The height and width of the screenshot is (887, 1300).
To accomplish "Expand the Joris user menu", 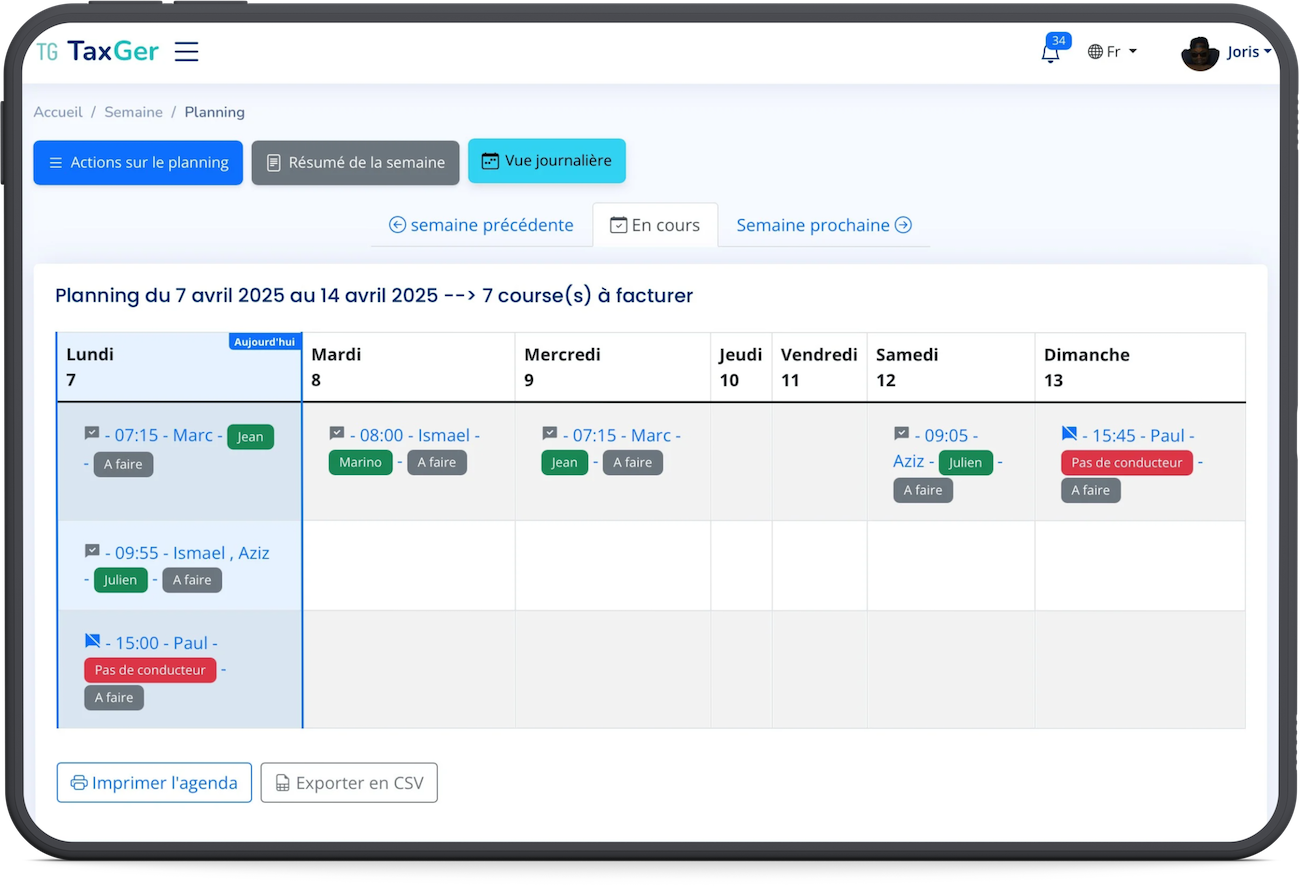I will coord(1249,52).
